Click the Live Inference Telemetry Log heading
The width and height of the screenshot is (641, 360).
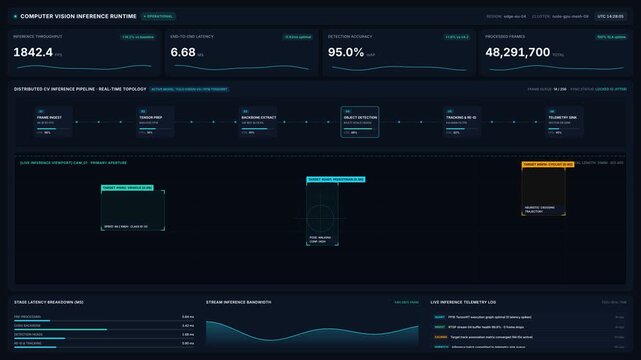click(463, 302)
